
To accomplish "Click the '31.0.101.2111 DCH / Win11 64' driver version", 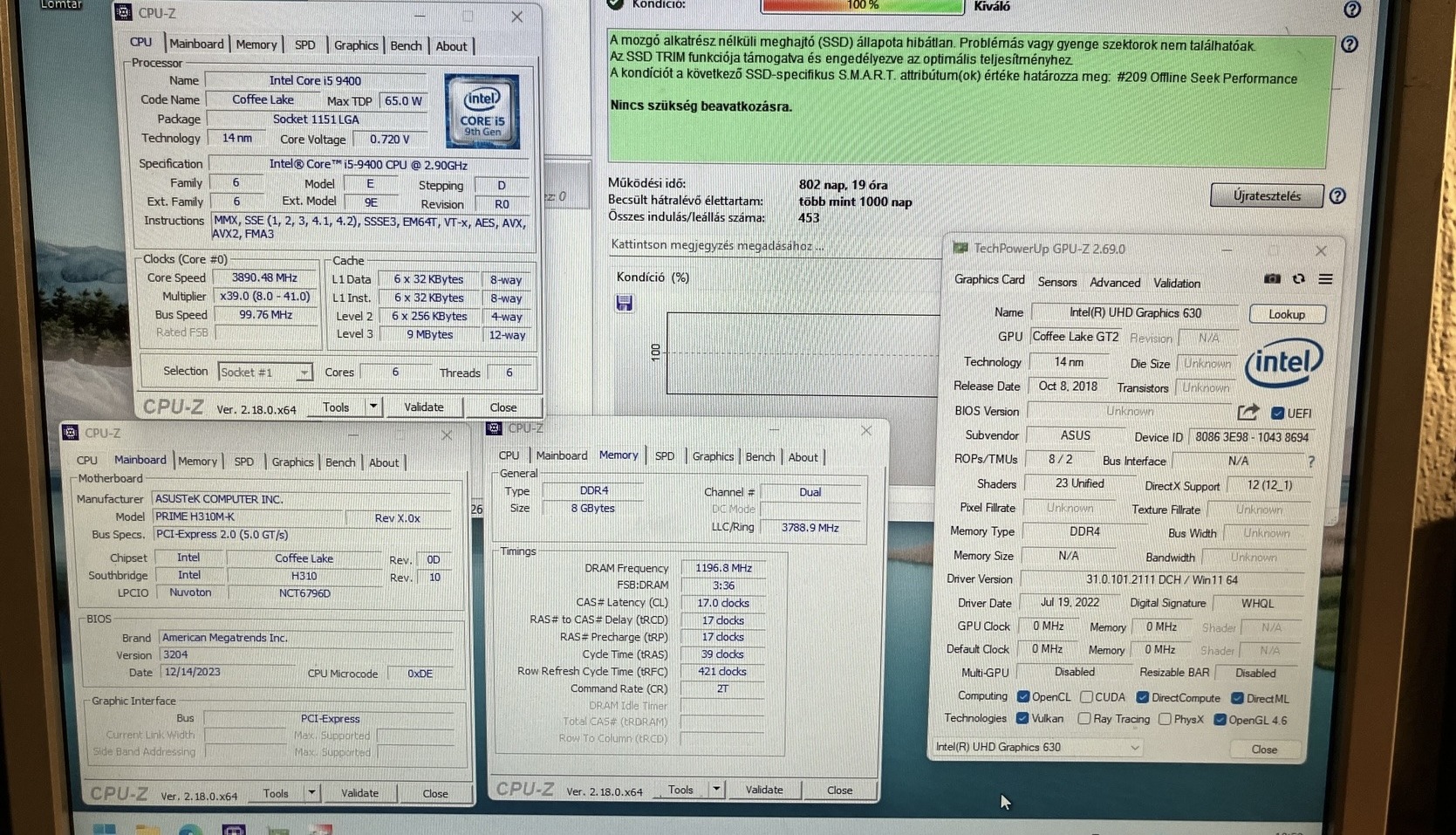I will pyautogui.click(x=1161, y=579).
